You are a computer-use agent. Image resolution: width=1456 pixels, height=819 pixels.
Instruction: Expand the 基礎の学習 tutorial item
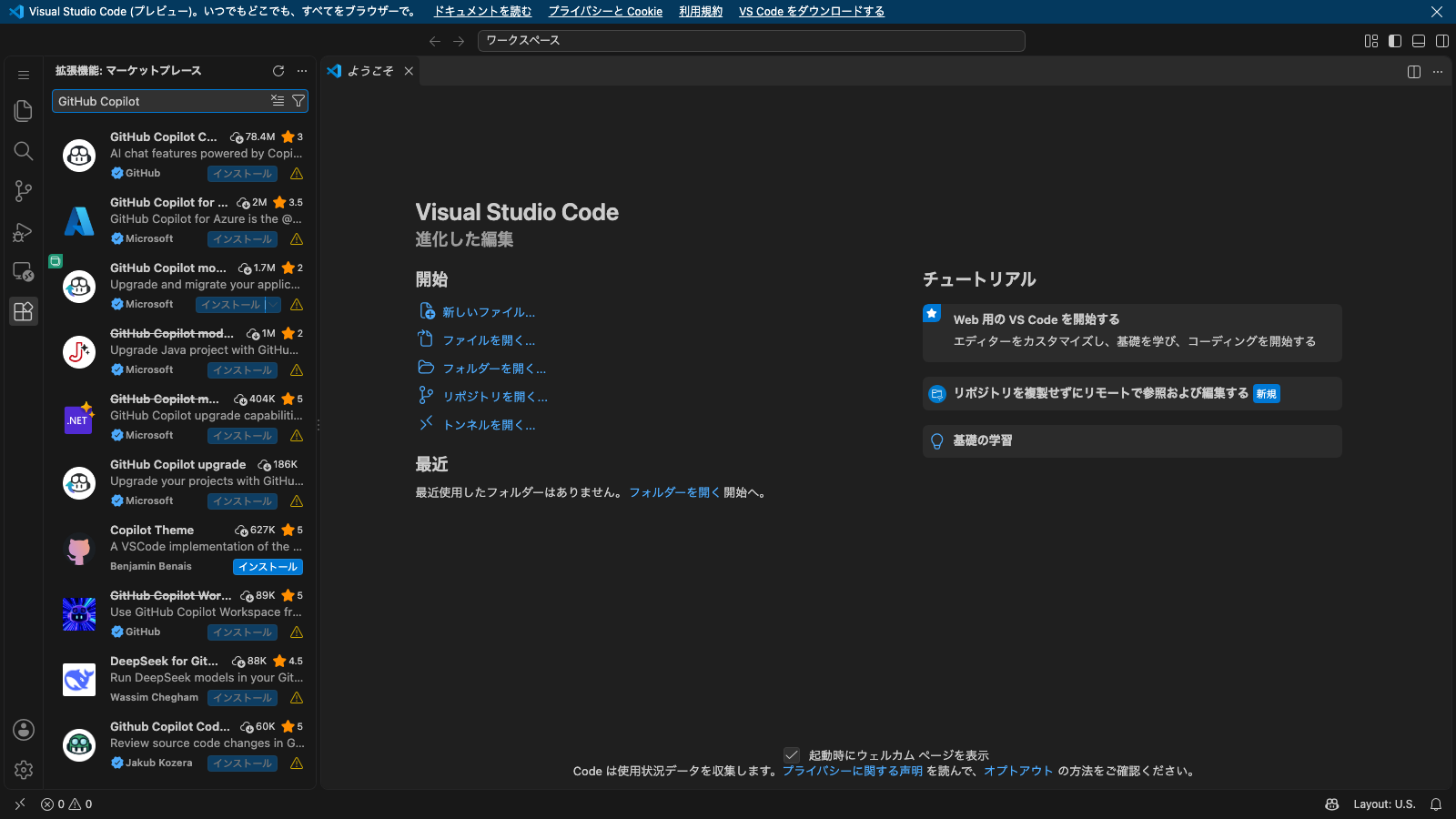click(1132, 441)
